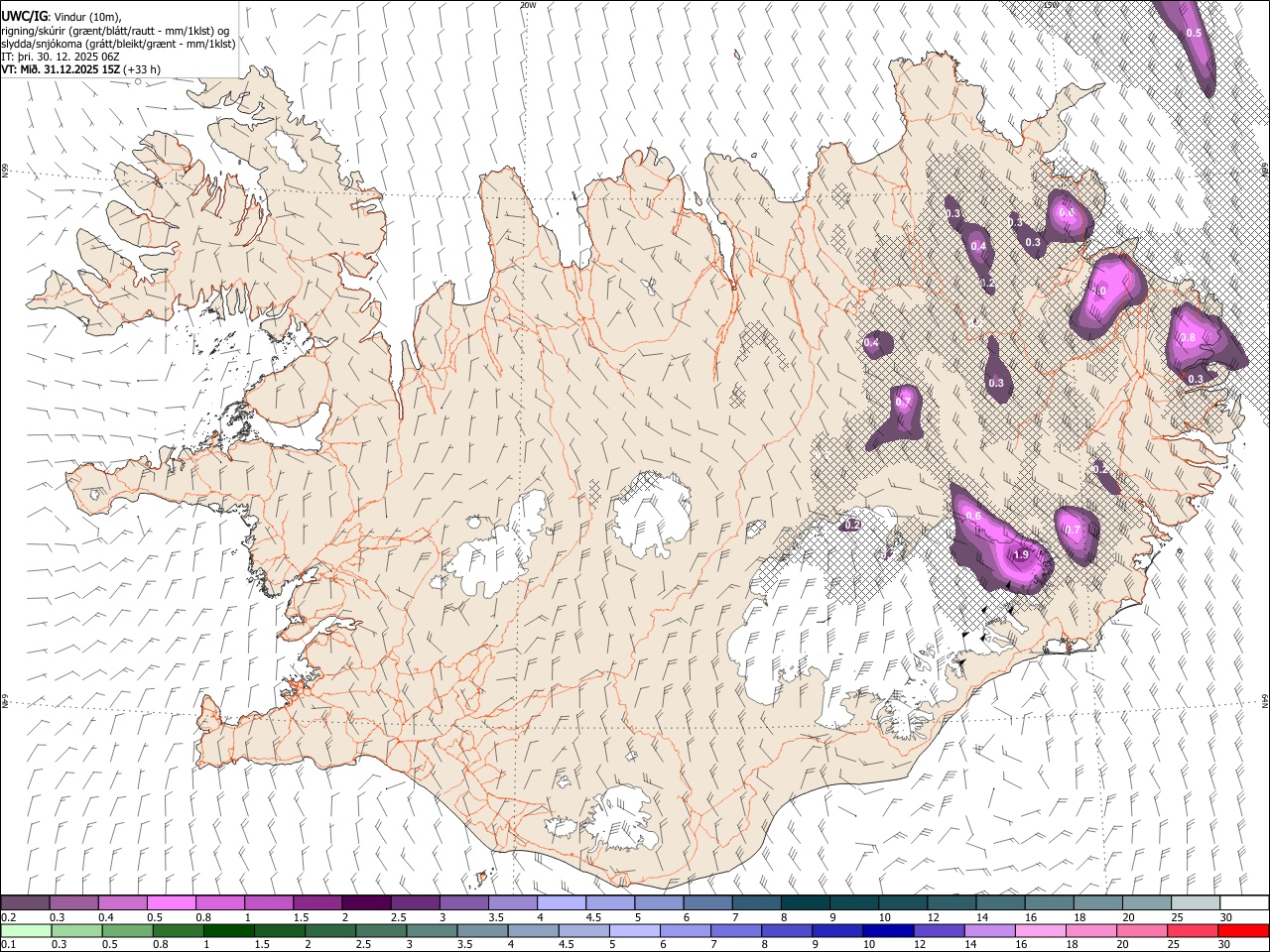Select the "VT: Mið. 31.12.2025 15Z (+33 h)" valid time

coord(80,69)
